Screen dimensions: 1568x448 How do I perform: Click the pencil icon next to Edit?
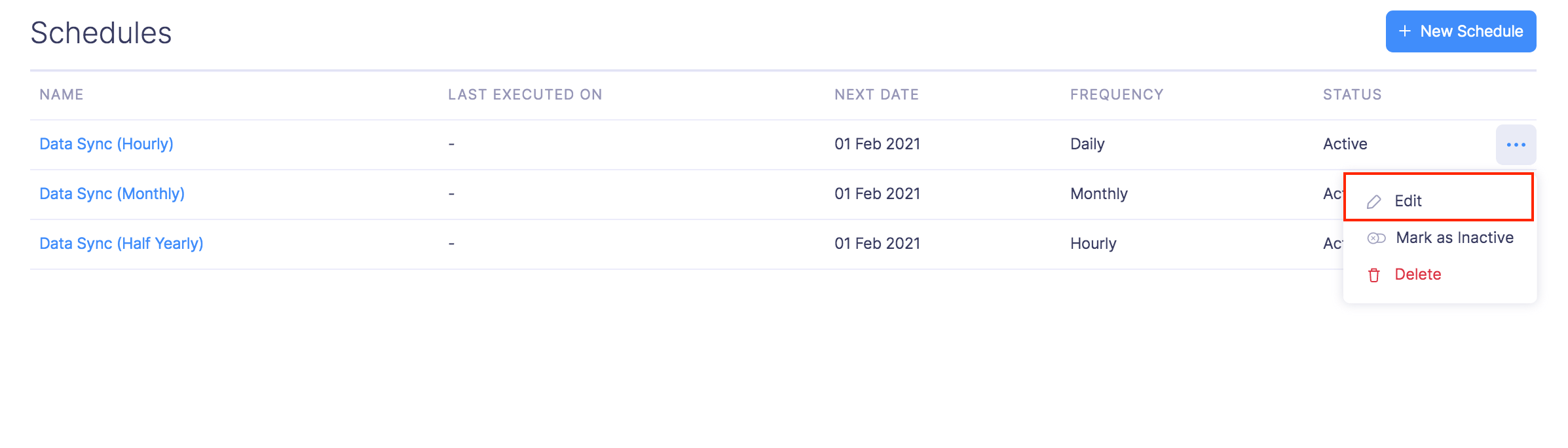[1373, 201]
